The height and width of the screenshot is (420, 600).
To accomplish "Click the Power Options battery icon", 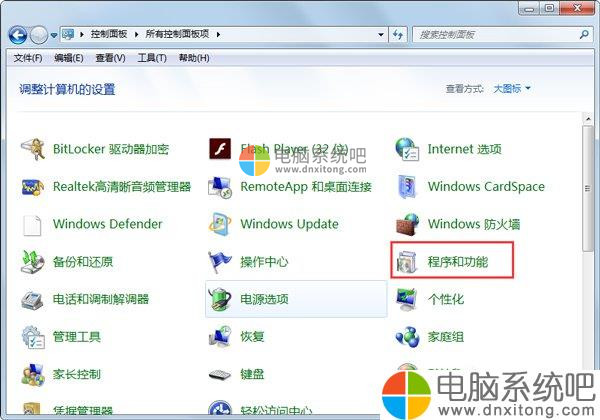I will [x=220, y=299].
